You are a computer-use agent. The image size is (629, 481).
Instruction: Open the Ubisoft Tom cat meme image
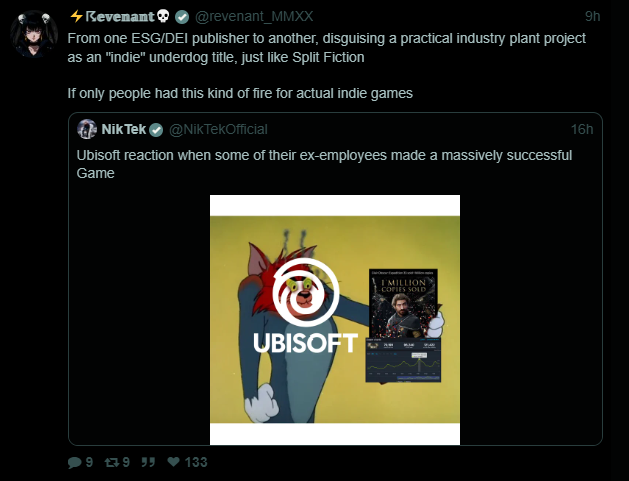coord(335,320)
